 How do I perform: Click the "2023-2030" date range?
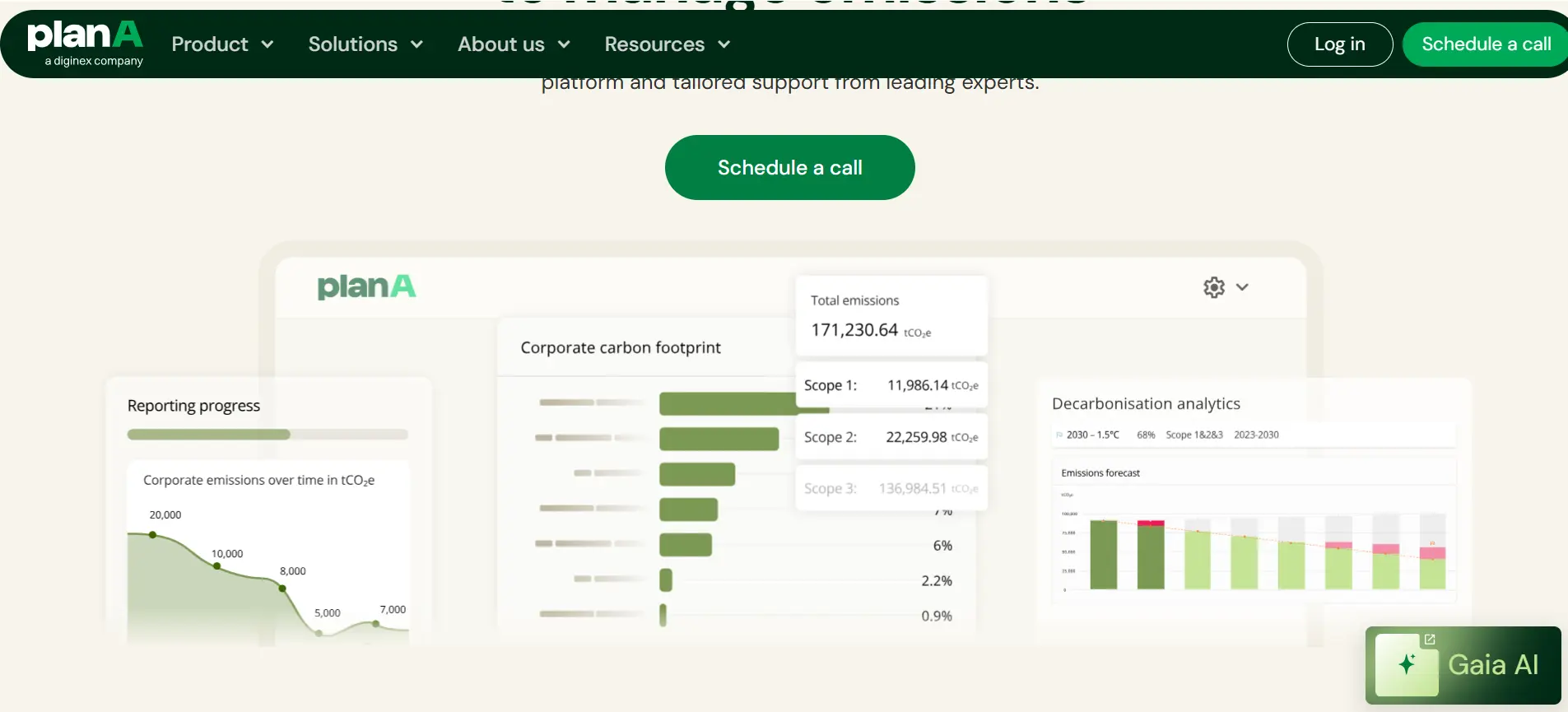[x=1256, y=435]
